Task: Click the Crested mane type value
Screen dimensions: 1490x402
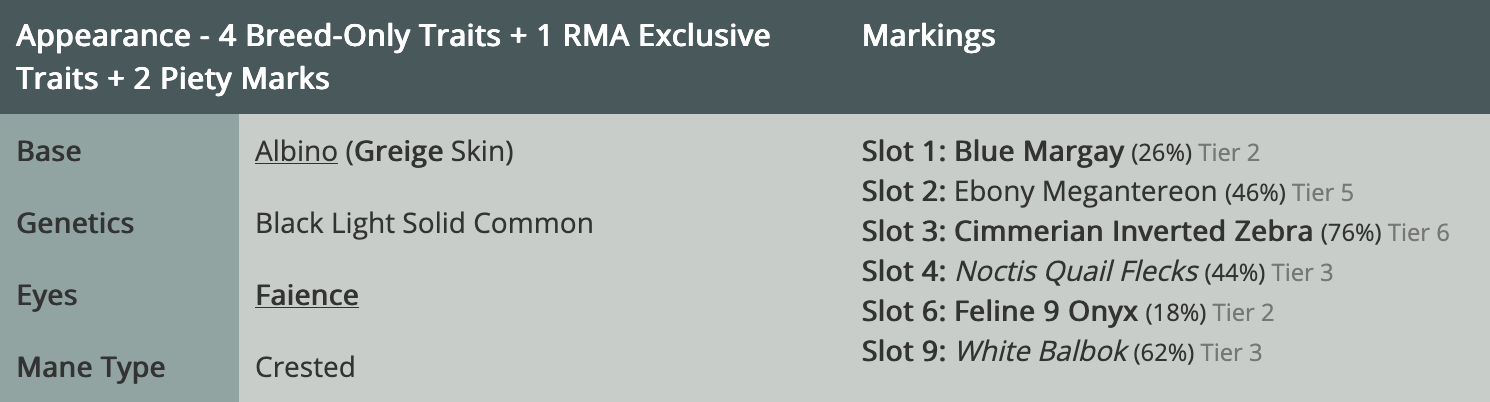Action: 305,367
